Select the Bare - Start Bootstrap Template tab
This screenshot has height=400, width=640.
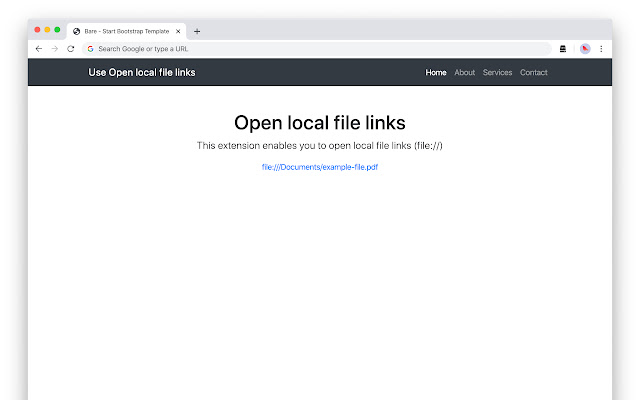127,31
